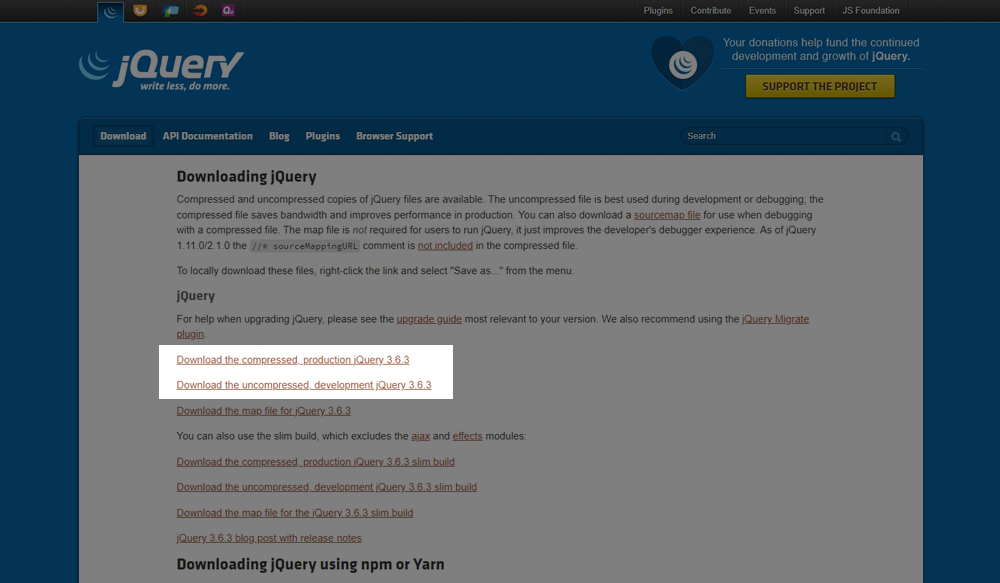Click the 'Downloading jQuery using npm or Yarn' heading
The image size is (1000, 583).
click(310, 565)
